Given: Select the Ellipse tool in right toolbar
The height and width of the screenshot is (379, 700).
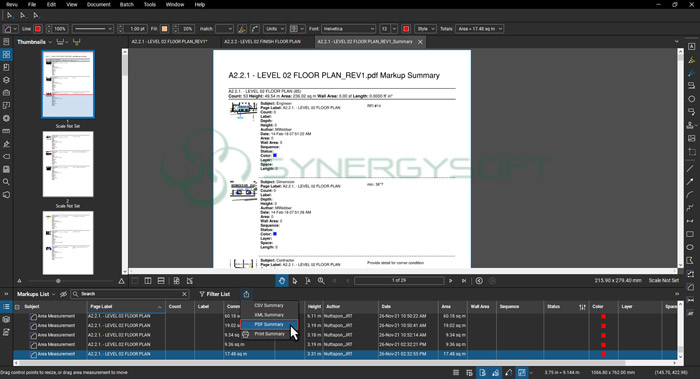Looking at the screenshot, I should pyautogui.click(x=691, y=247).
